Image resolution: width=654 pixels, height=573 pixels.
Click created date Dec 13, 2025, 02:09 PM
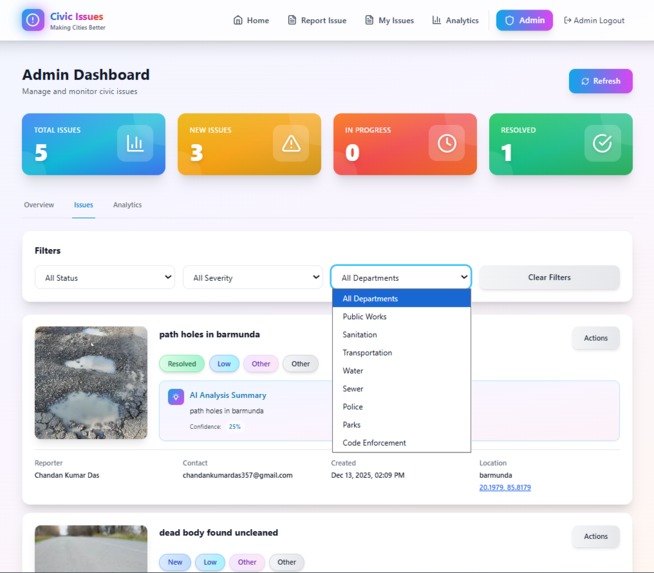(367, 475)
